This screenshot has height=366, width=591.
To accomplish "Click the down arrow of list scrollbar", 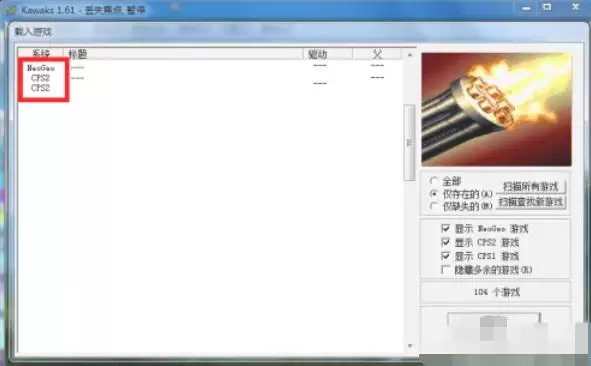I will tap(410, 346).
